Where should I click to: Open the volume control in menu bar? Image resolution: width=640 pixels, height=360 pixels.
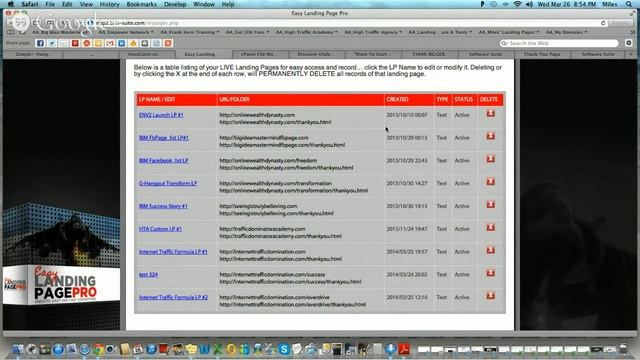point(529,4)
